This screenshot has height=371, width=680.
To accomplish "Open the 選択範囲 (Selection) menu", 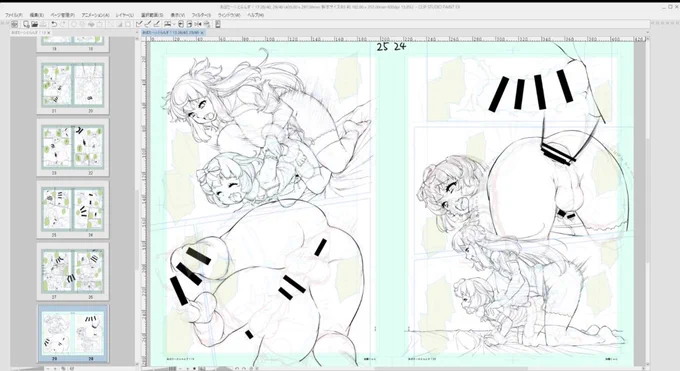I will pyautogui.click(x=152, y=15).
